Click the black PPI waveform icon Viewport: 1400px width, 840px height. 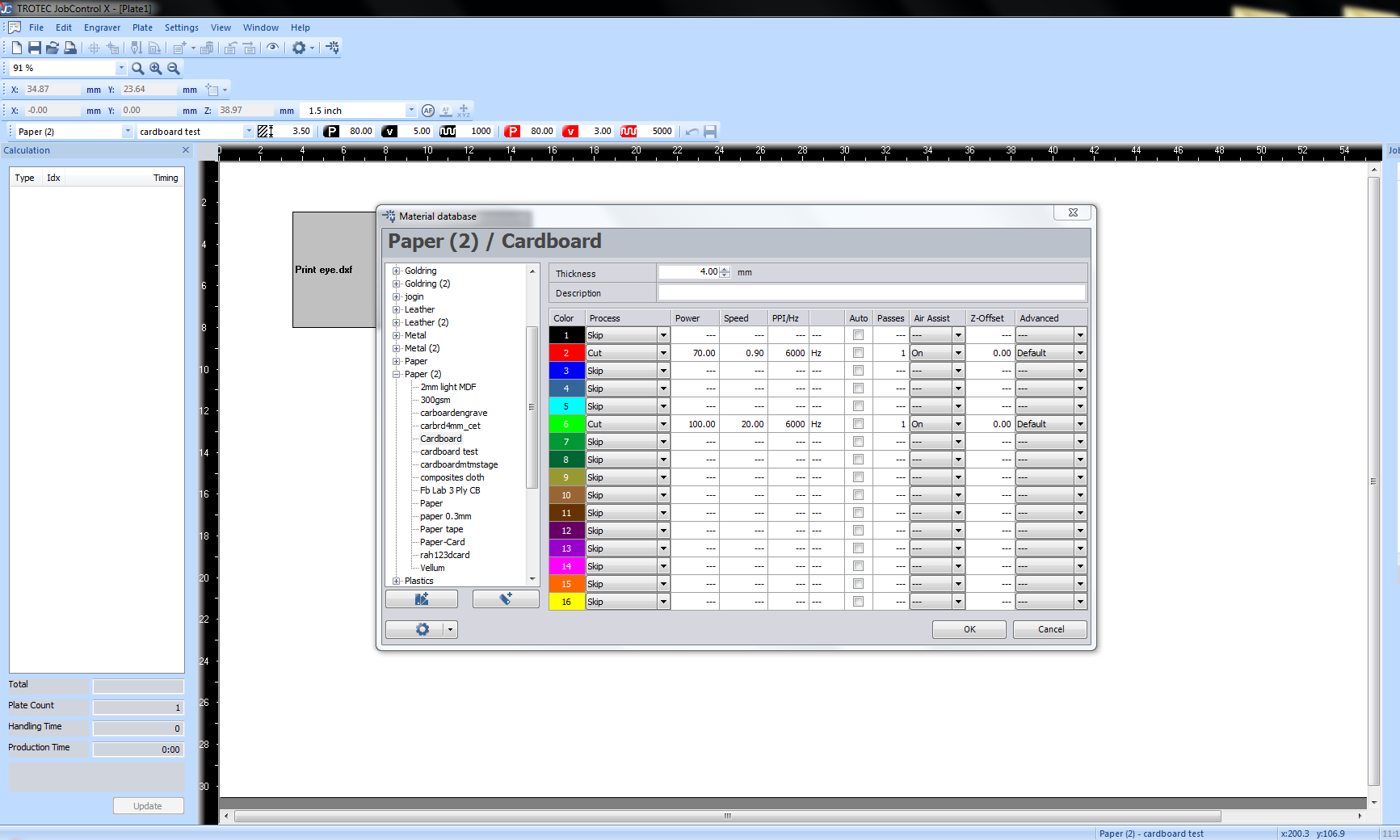(x=448, y=132)
